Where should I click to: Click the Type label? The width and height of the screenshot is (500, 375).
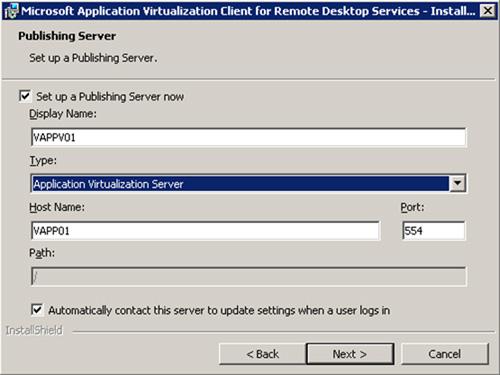[43, 161]
